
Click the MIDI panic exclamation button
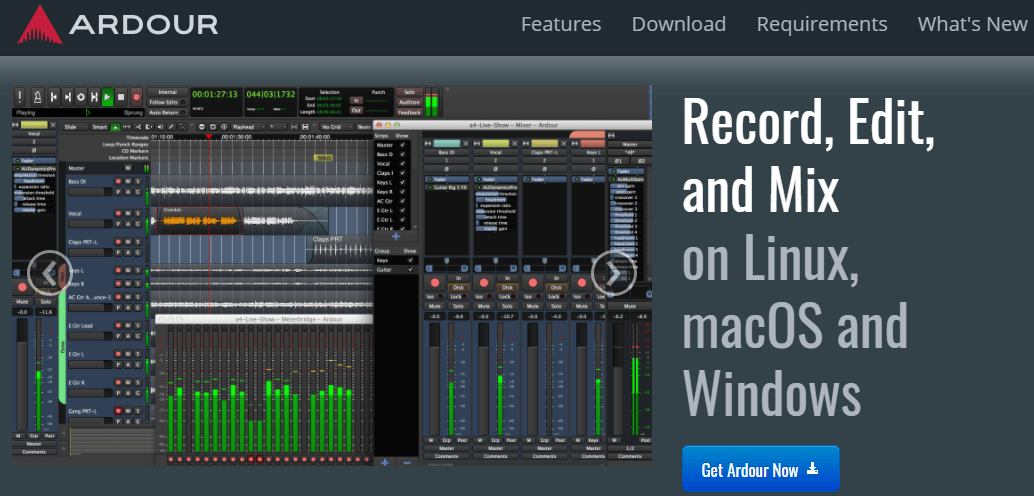coord(20,97)
